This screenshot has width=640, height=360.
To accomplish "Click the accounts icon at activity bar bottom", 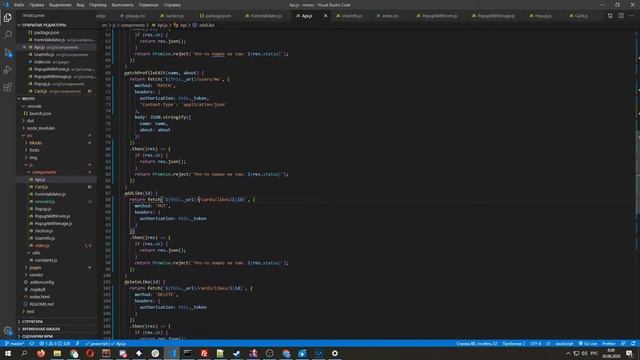I will click(x=7, y=330).
